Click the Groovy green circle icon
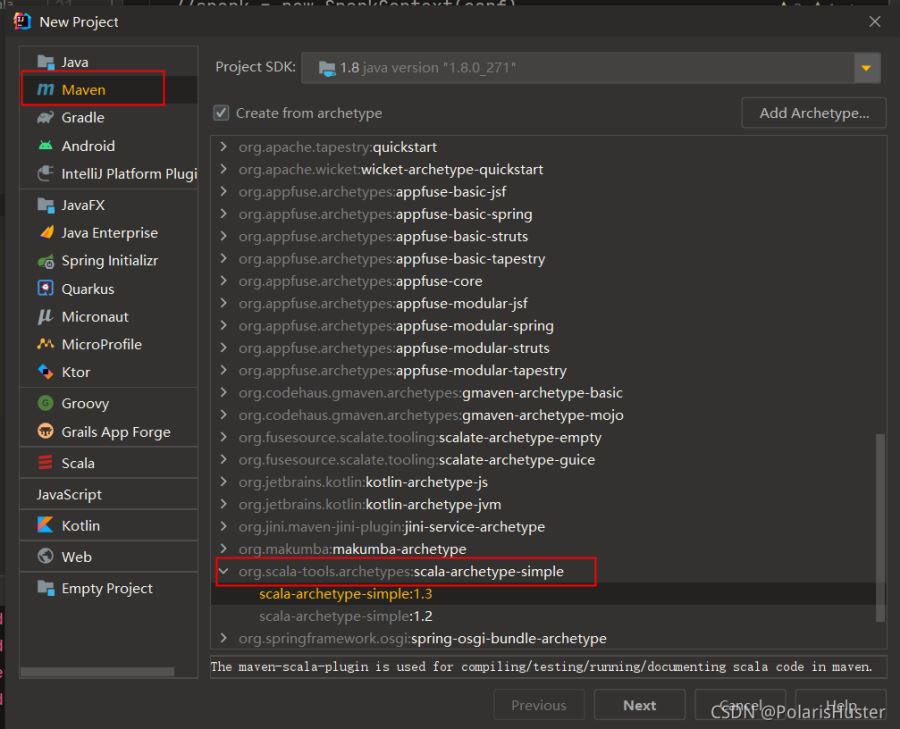The height and width of the screenshot is (729, 900). pos(45,403)
